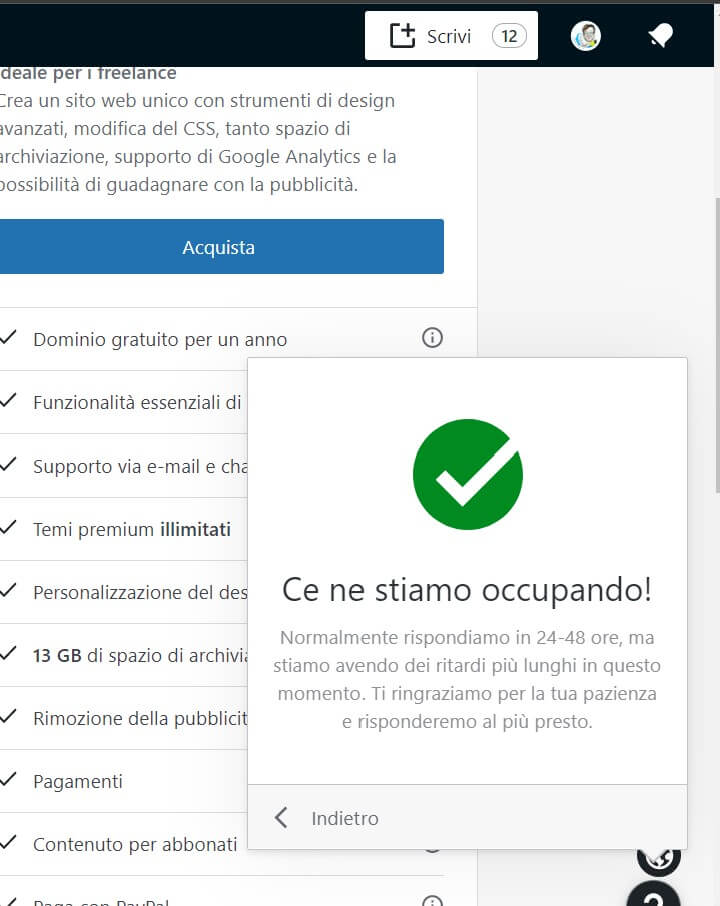
Task: Click the Ce ne stiamo occupando heading
Action: pos(467,590)
